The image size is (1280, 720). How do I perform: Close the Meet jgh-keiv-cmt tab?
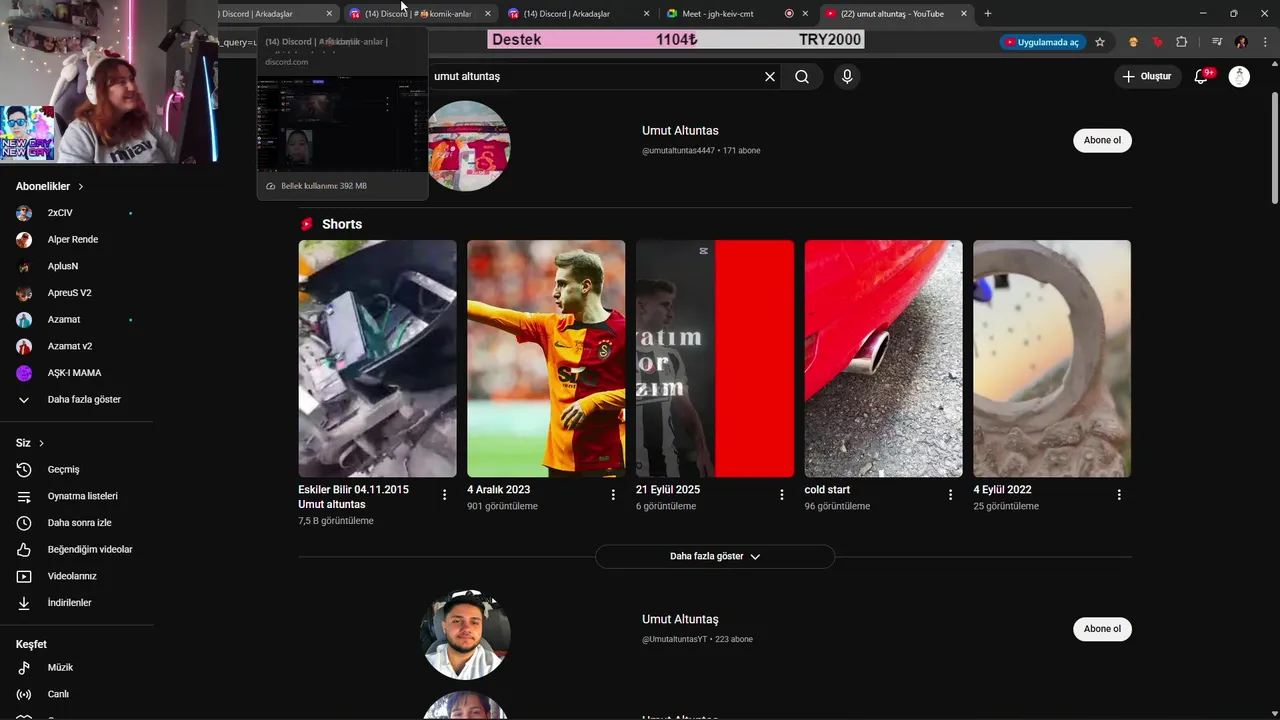click(x=805, y=13)
